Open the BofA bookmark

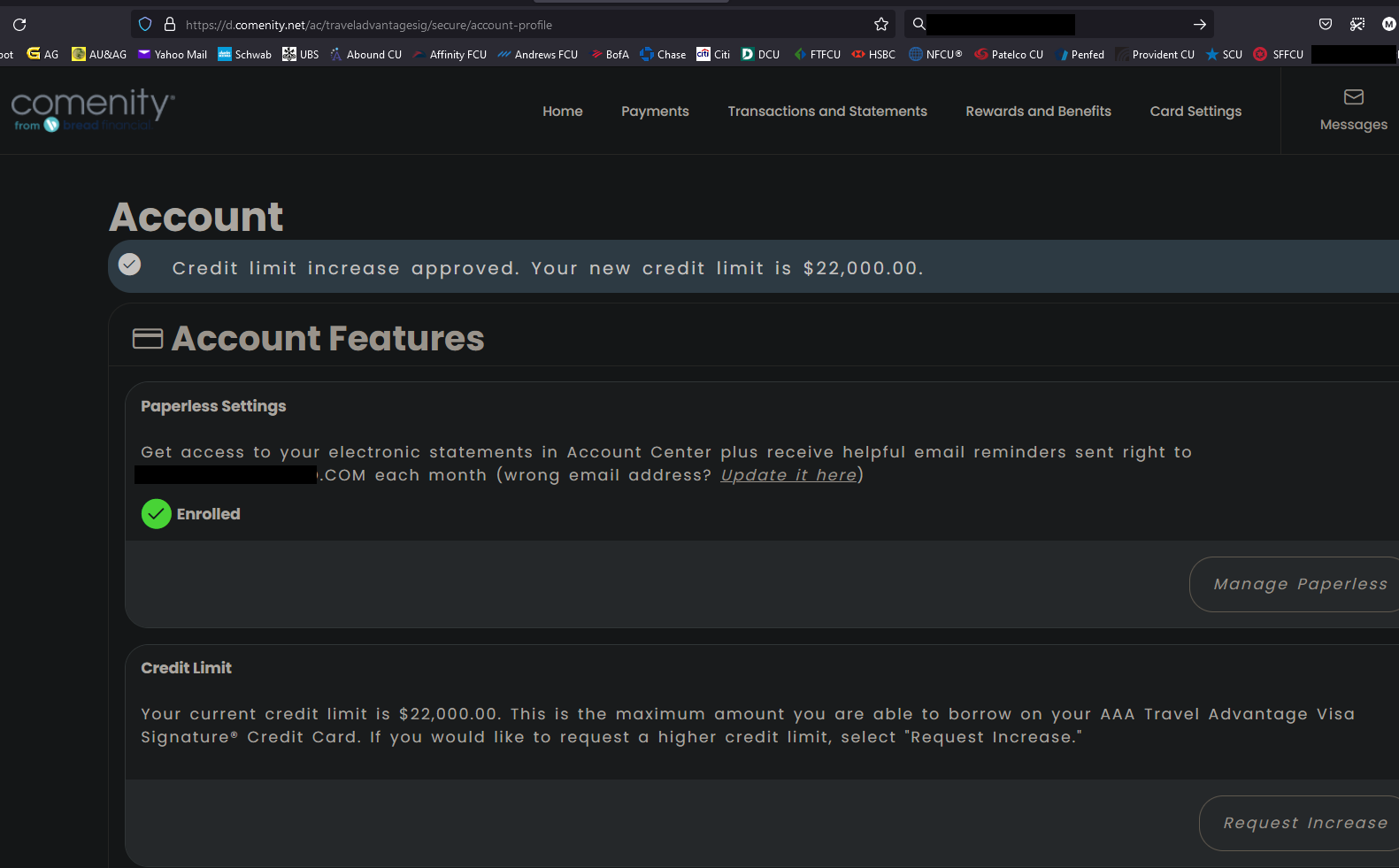click(611, 54)
